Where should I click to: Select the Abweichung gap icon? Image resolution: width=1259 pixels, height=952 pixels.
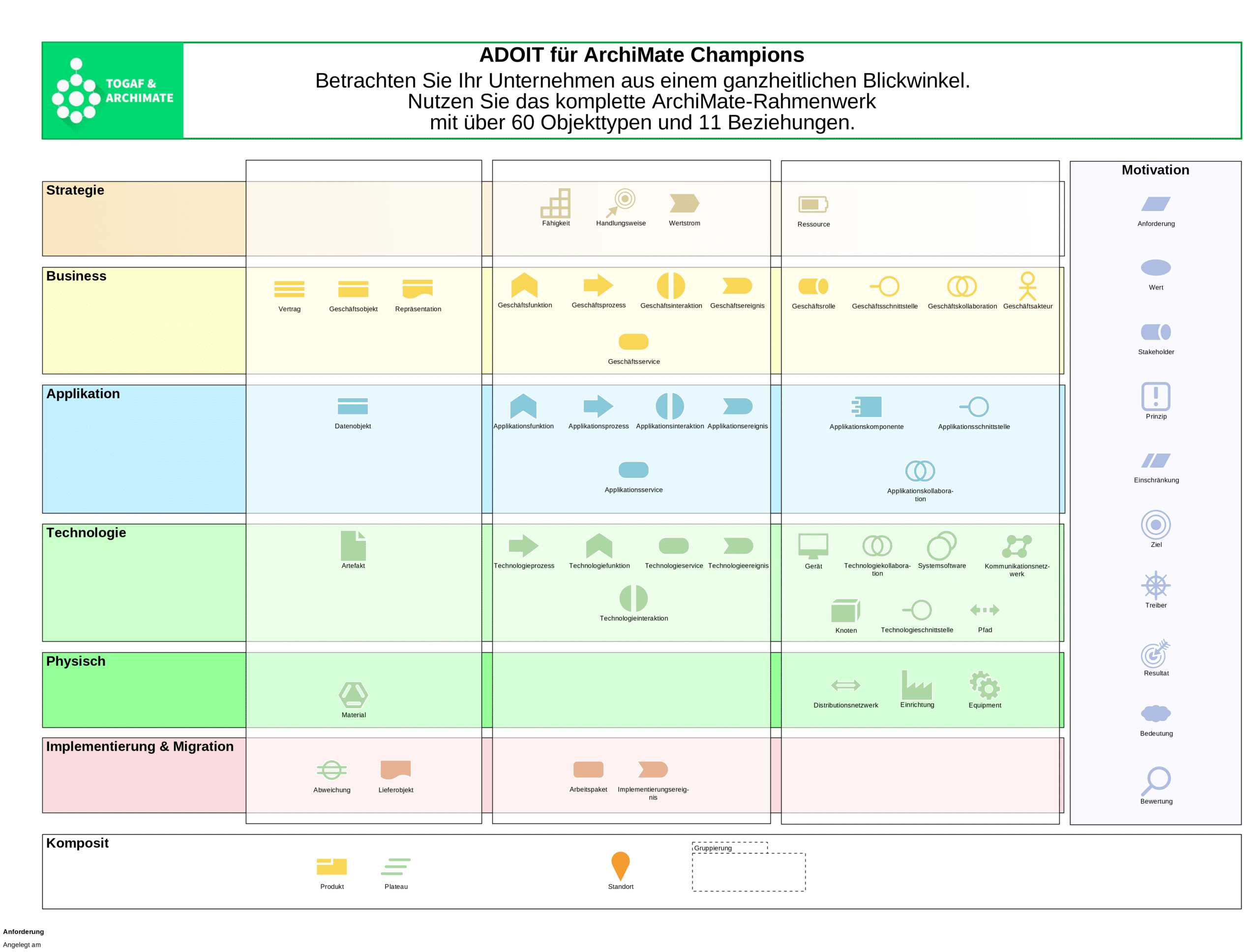pyautogui.click(x=332, y=770)
